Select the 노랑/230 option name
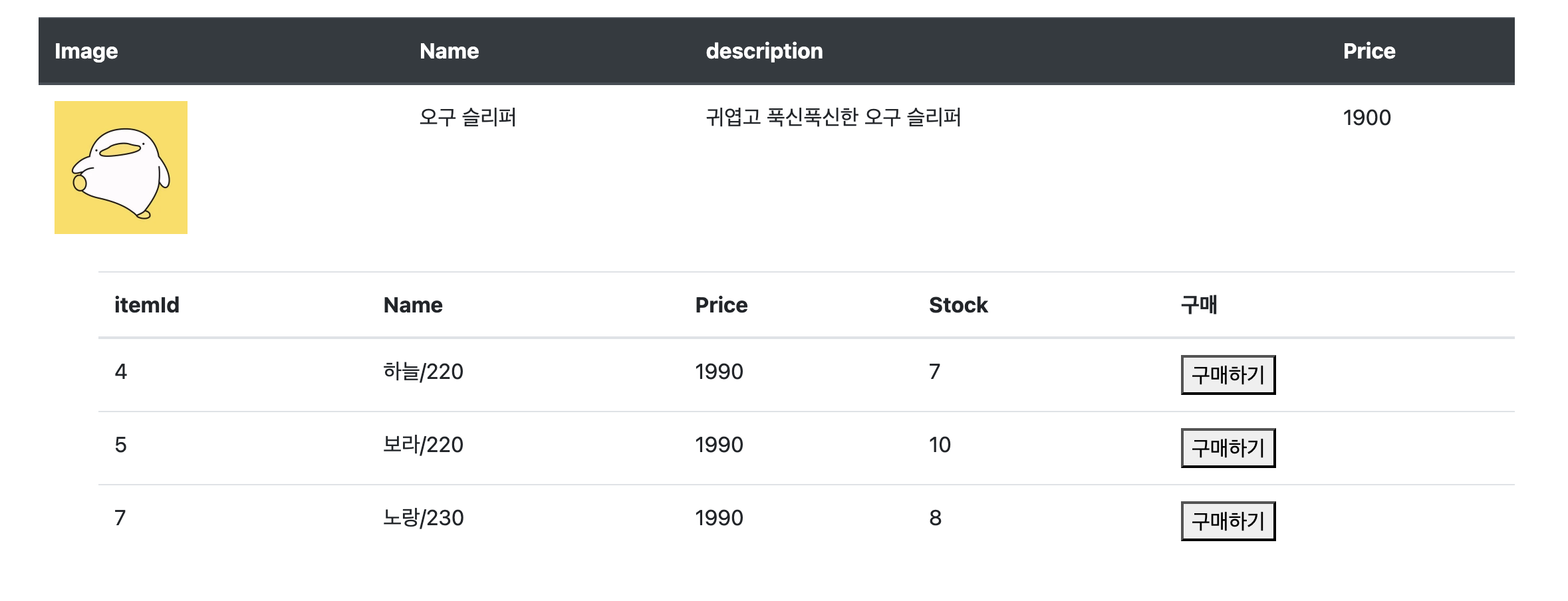This screenshot has height=601, width=1568. [x=423, y=518]
